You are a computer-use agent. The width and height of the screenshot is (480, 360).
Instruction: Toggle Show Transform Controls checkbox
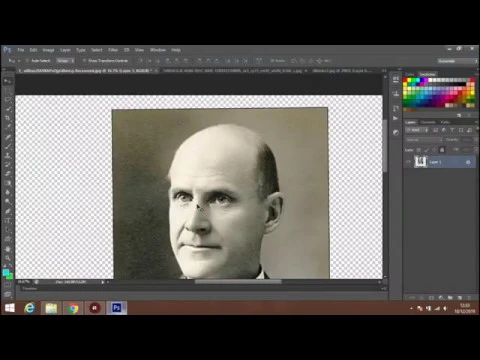pyautogui.click(x=84, y=61)
